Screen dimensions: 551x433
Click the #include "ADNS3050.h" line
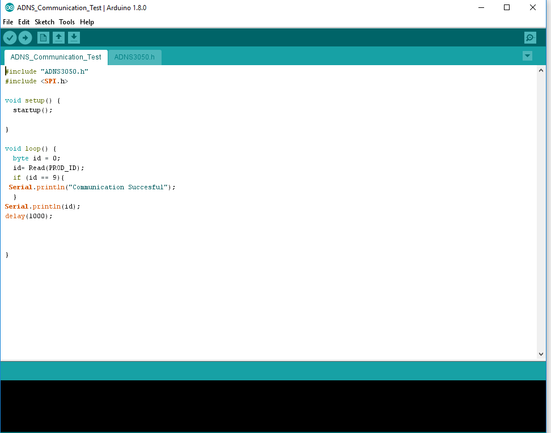47,71
